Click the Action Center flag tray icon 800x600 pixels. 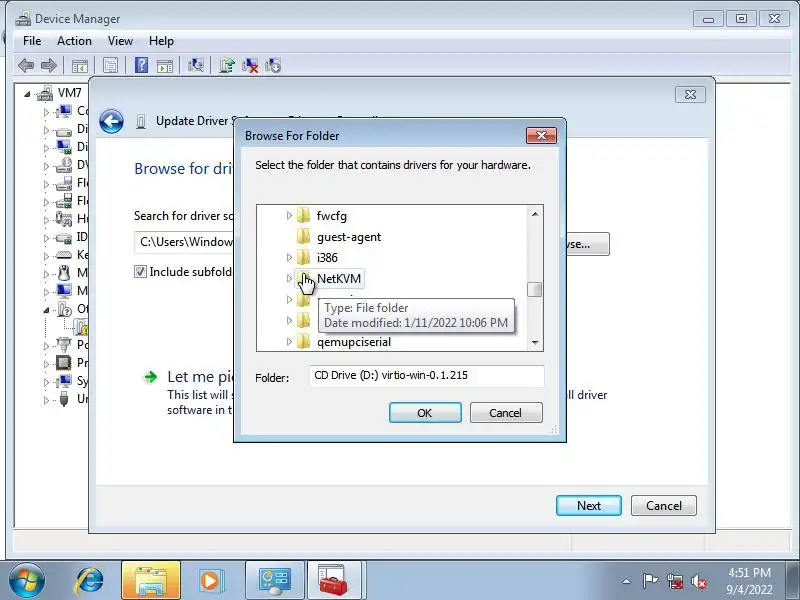pyautogui.click(x=650, y=581)
